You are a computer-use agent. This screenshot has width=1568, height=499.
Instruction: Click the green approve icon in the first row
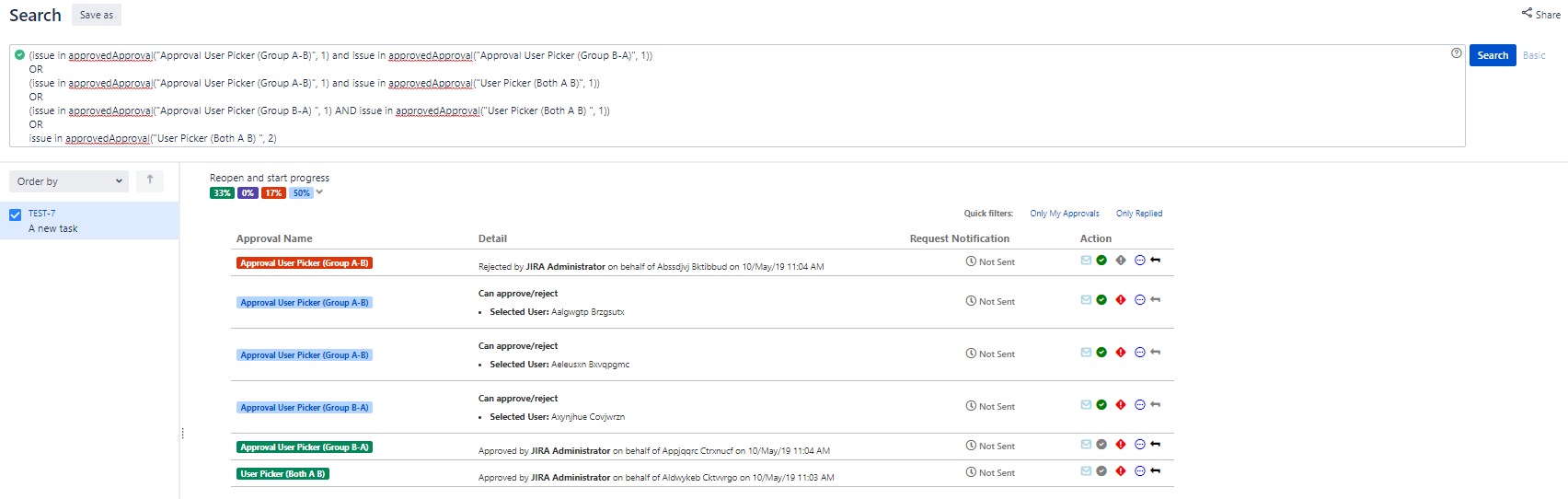click(1101, 261)
